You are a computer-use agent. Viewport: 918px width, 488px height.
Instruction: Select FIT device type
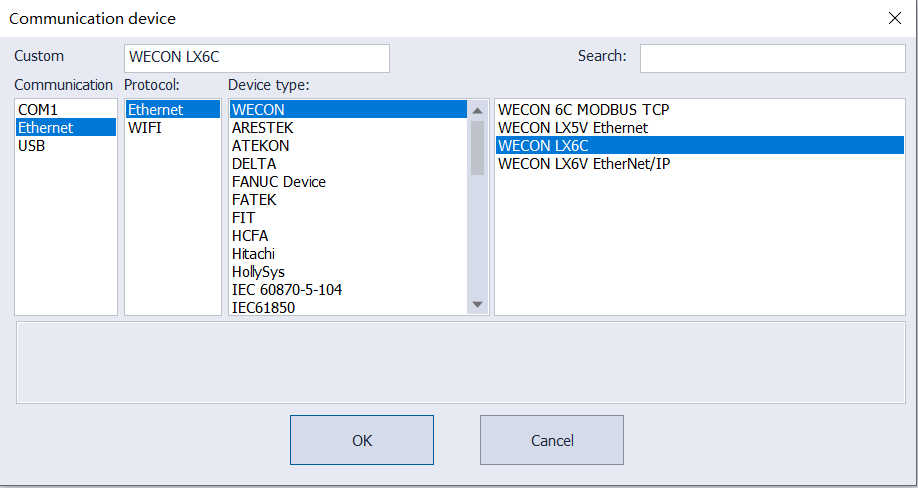point(348,218)
